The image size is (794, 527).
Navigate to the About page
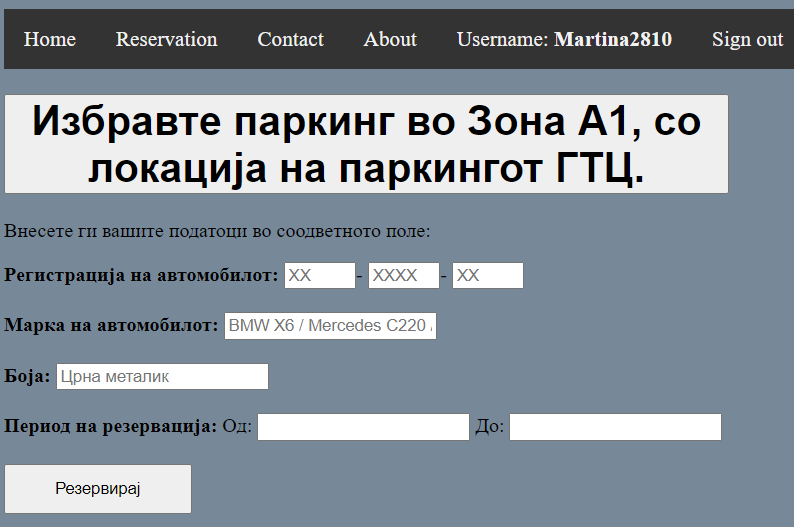point(390,39)
